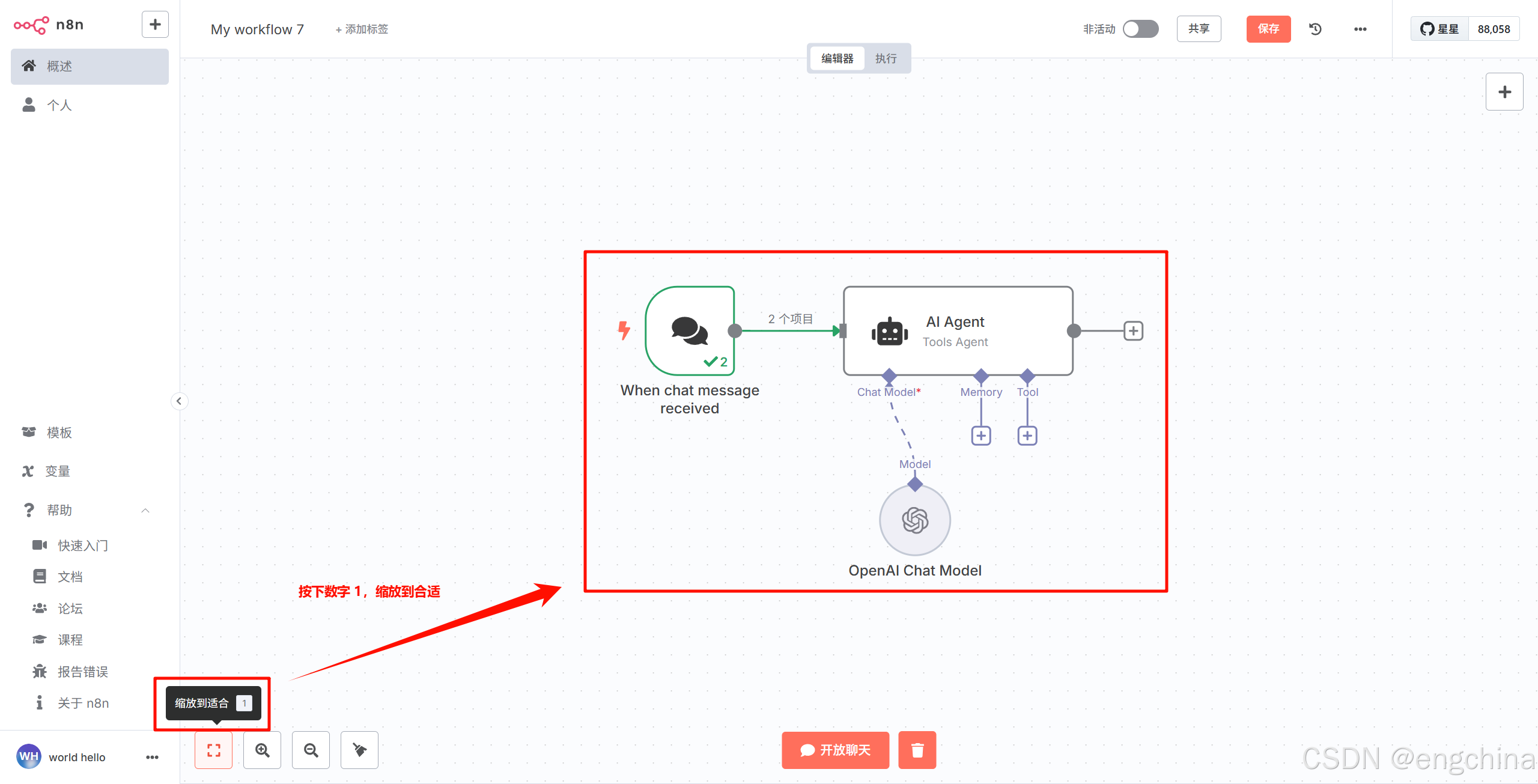The image size is (1538, 784).
Task: Toggle the workflow active switch
Action: click(x=1140, y=29)
